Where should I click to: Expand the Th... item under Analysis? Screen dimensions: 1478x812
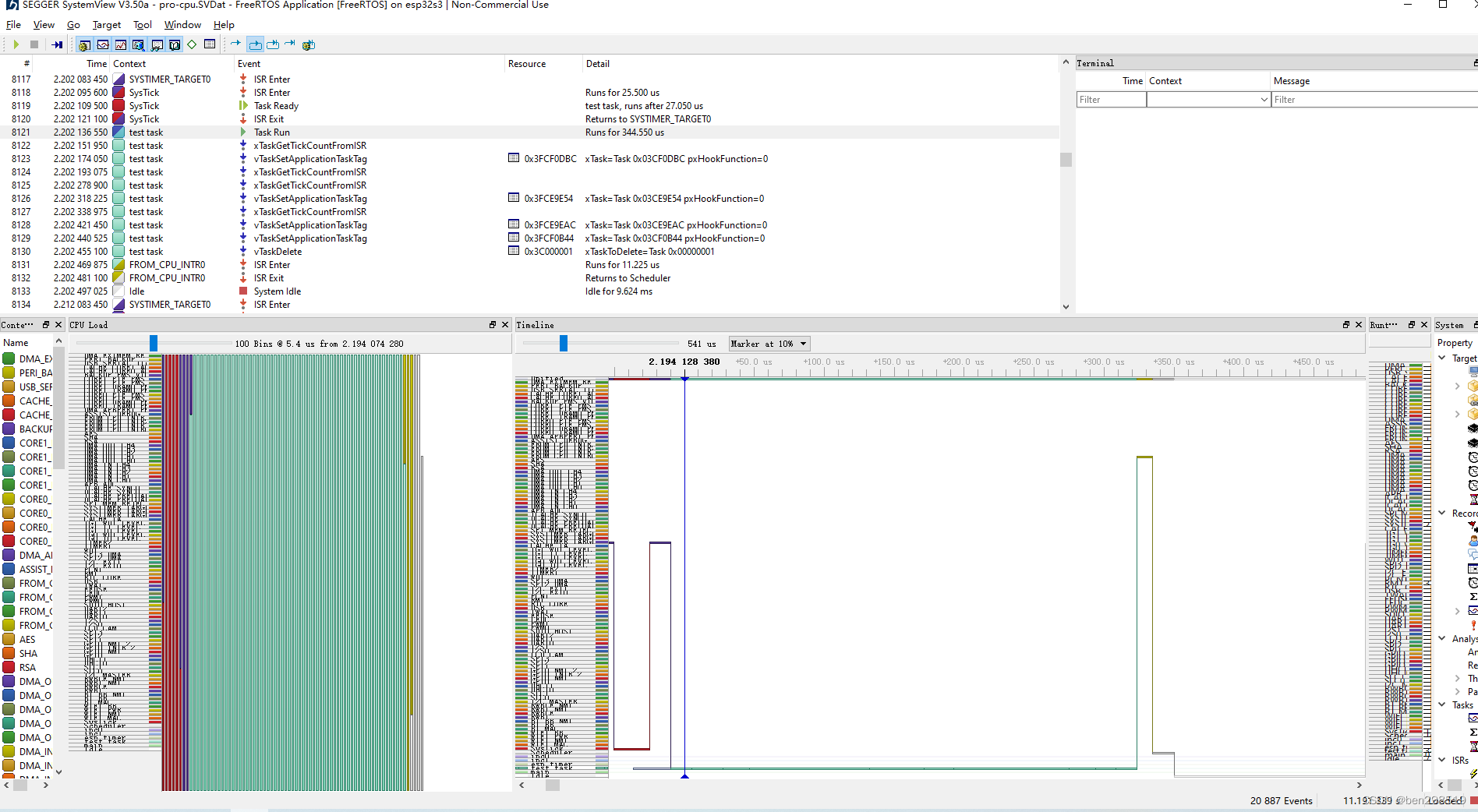tap(1458, 678)
